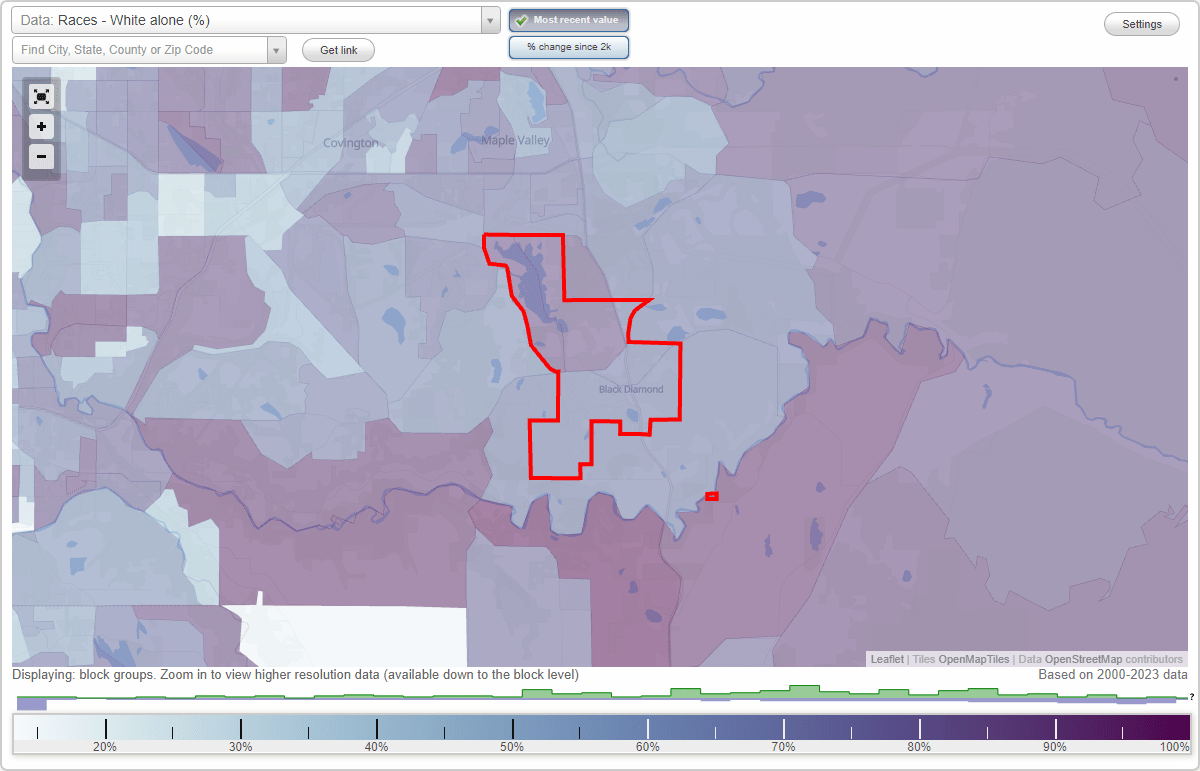This screenshot has height=771, width=1200.
Task: Click the 'Based on 2000-2023 data' text
Action: click(1113, 675)
